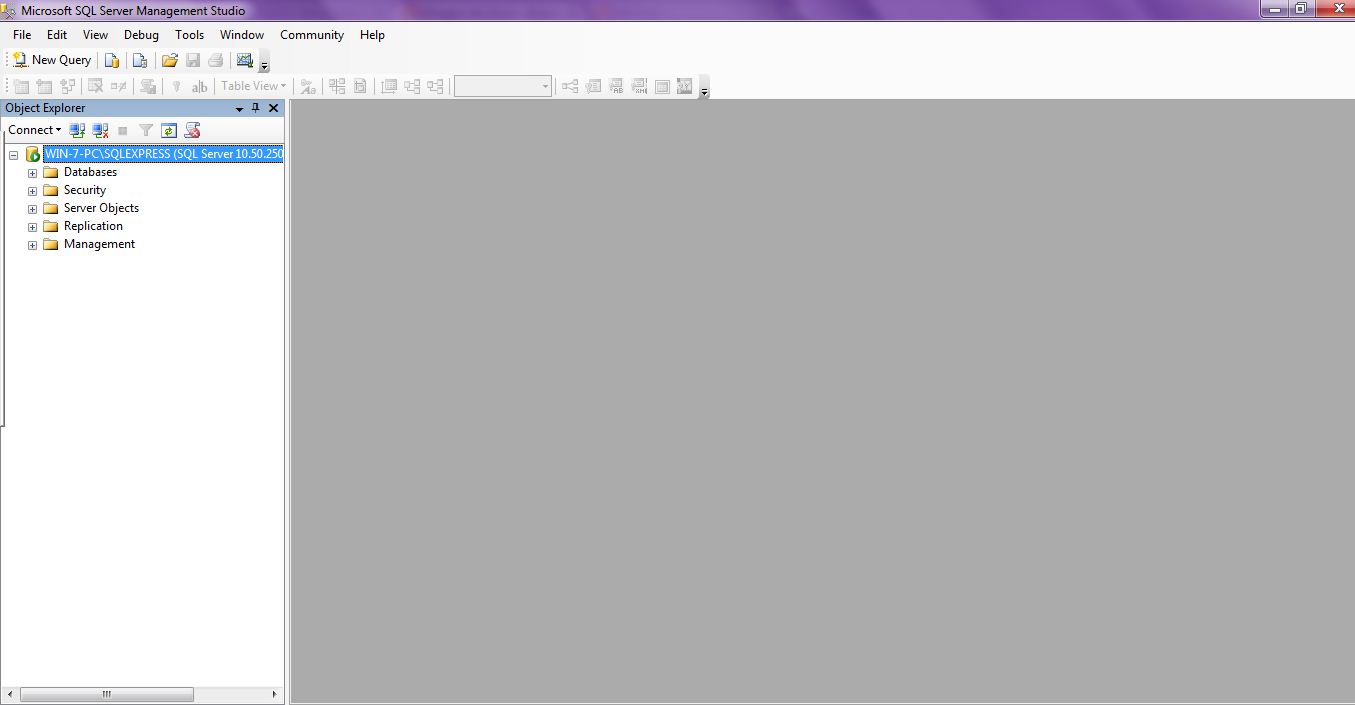The width and height of the screenshot is (1355, 705).
Task: Open standard toolbar options arrow
Action: (264, 62)
